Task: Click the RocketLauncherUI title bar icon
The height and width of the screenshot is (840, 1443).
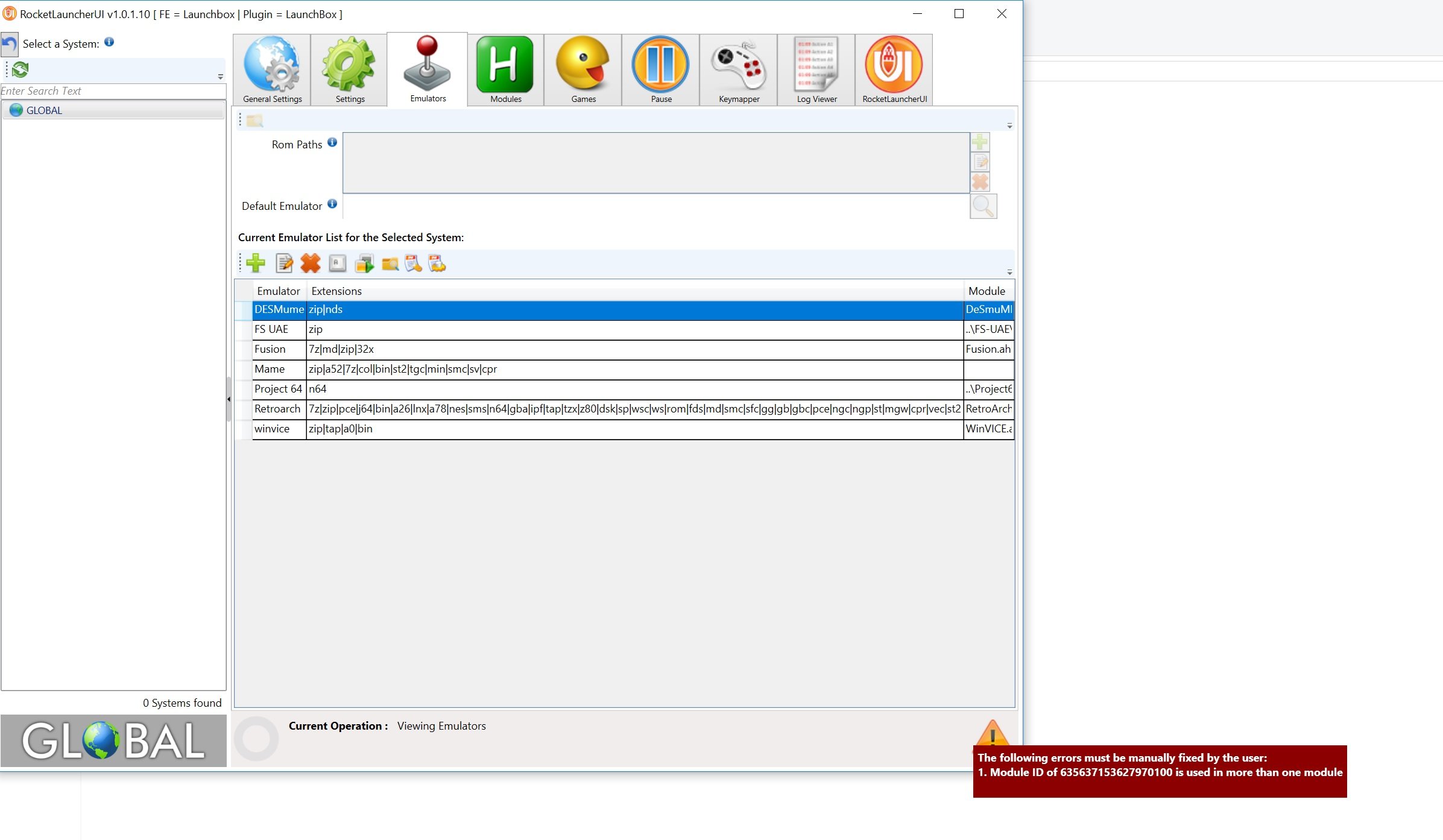Action: click(x=10, y=13)
